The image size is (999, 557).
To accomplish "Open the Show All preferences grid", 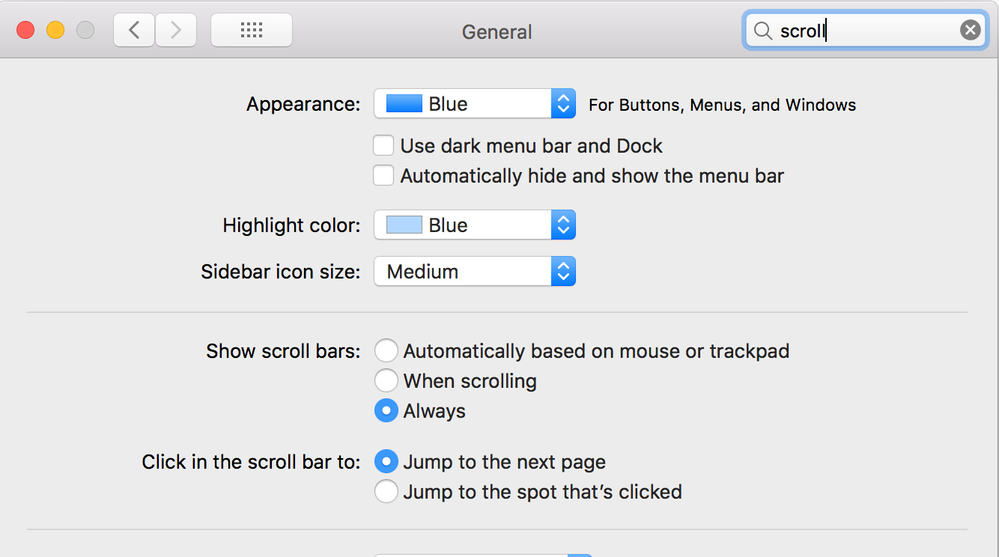I will tap(251, 30).
